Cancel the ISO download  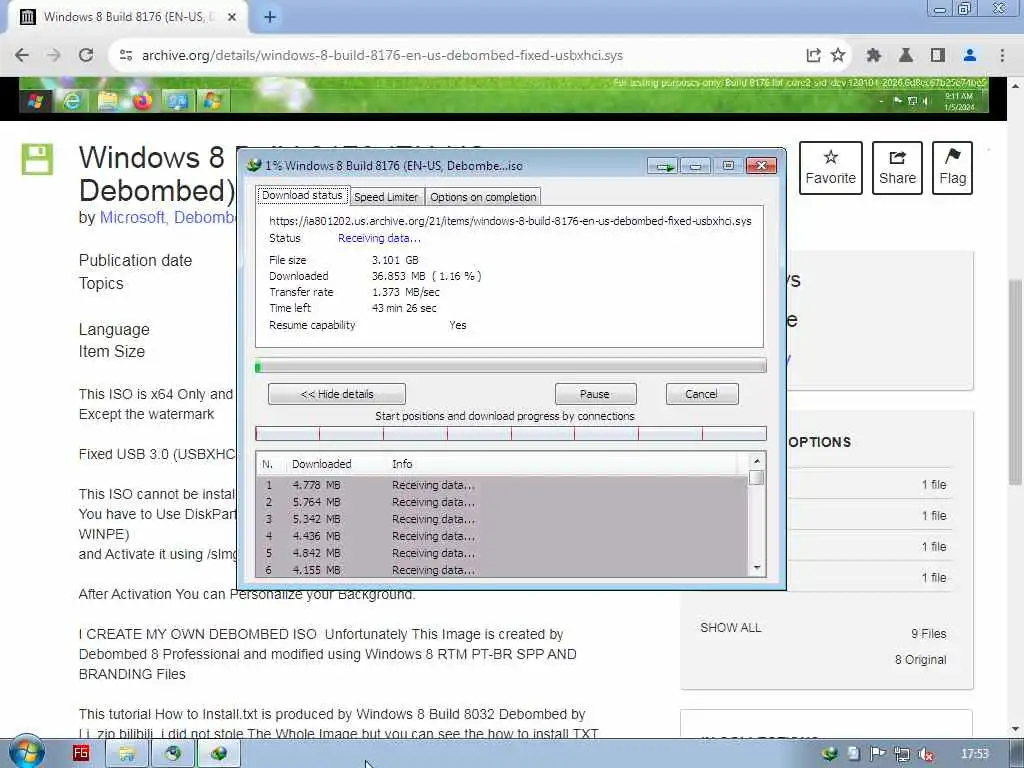(x=701, y=394)
